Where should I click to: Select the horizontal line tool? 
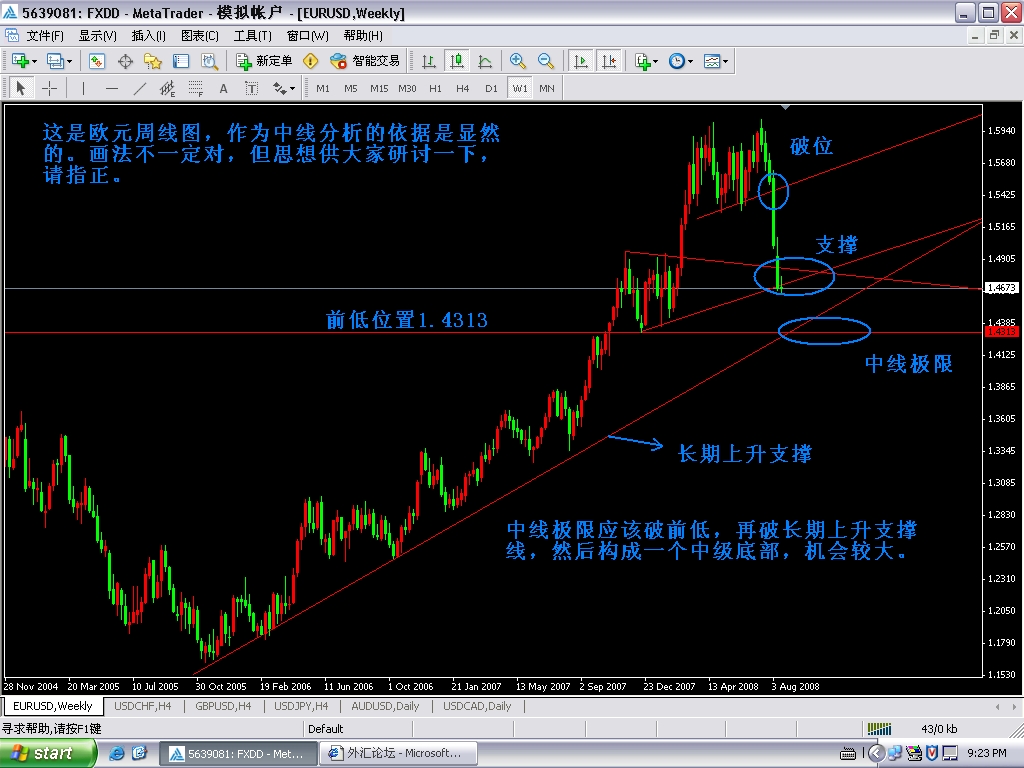(x=112, y=88)
